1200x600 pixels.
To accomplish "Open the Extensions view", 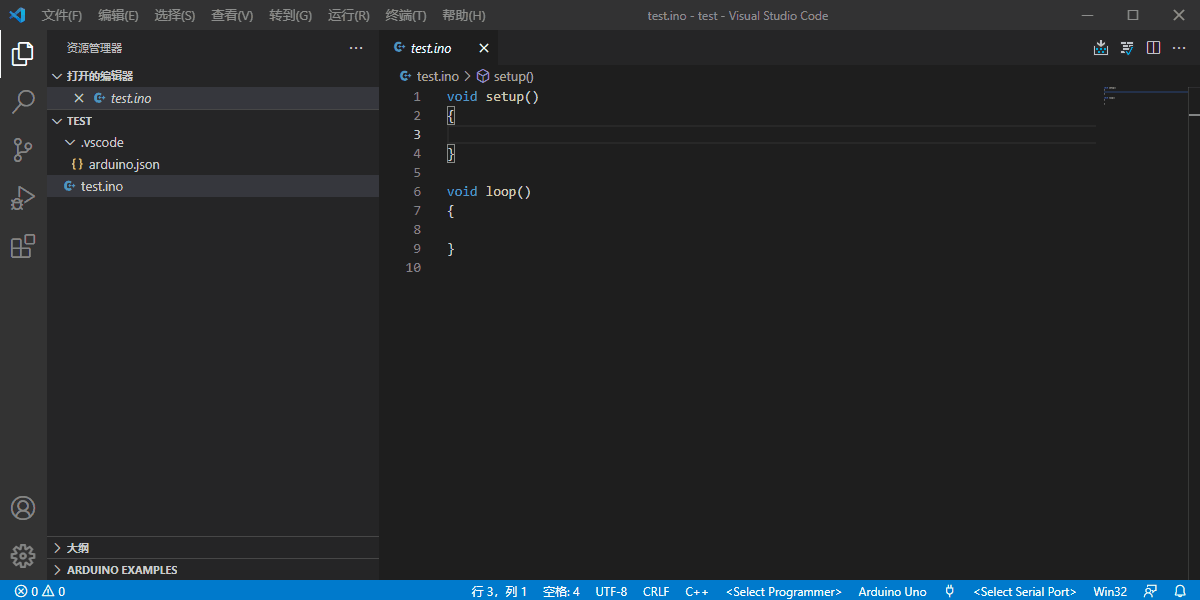I will coord(23,246).
